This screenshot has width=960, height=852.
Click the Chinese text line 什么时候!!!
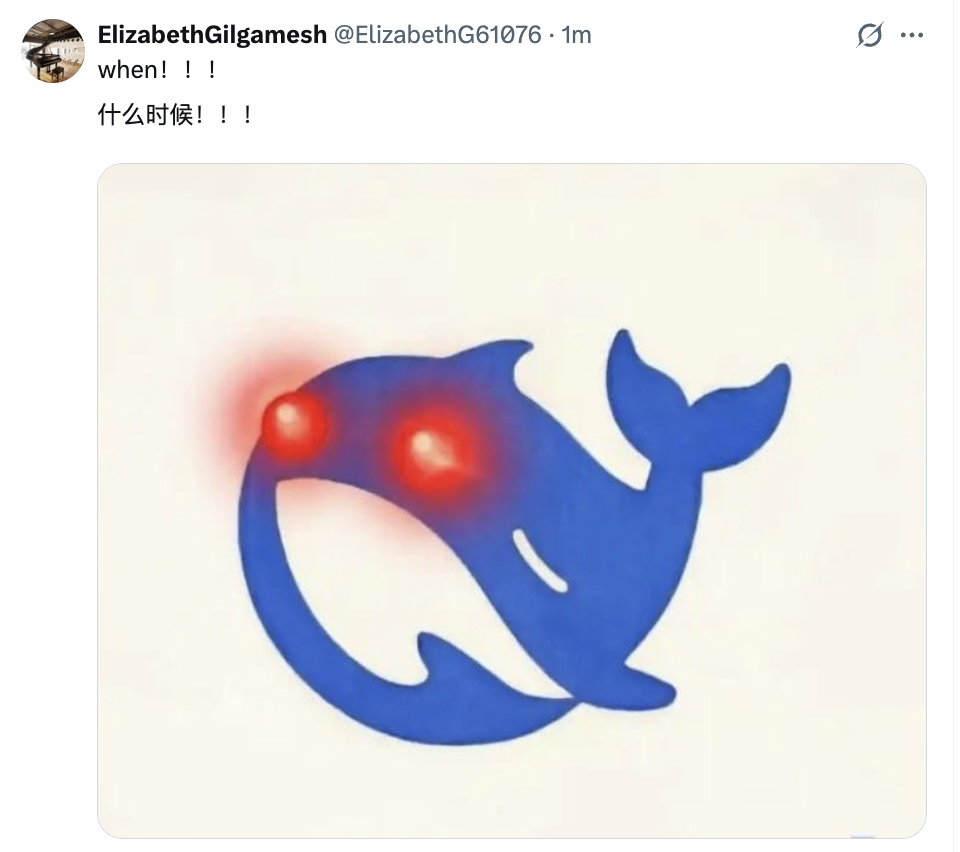coord(175,114)
